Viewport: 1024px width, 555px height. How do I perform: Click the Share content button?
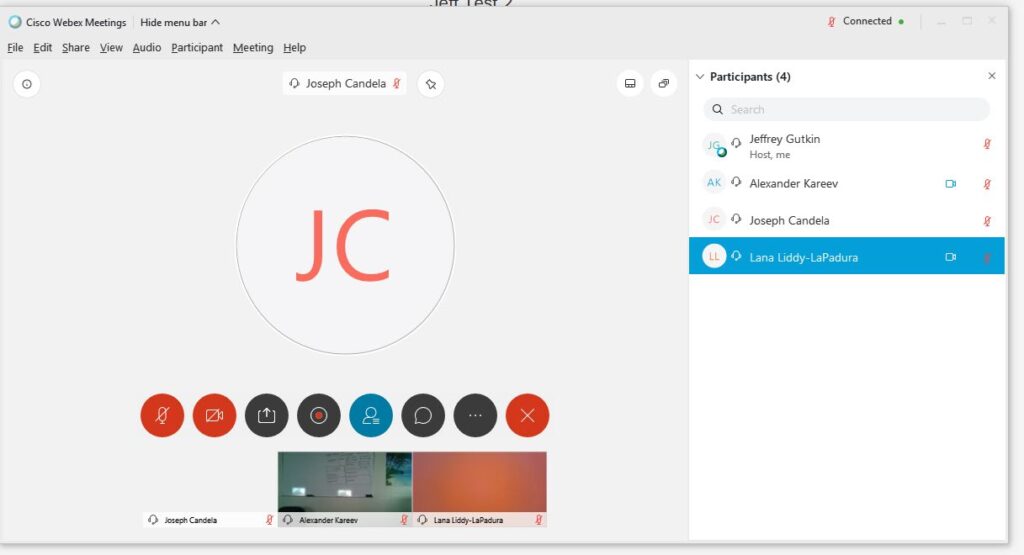(x=267, y=416)
